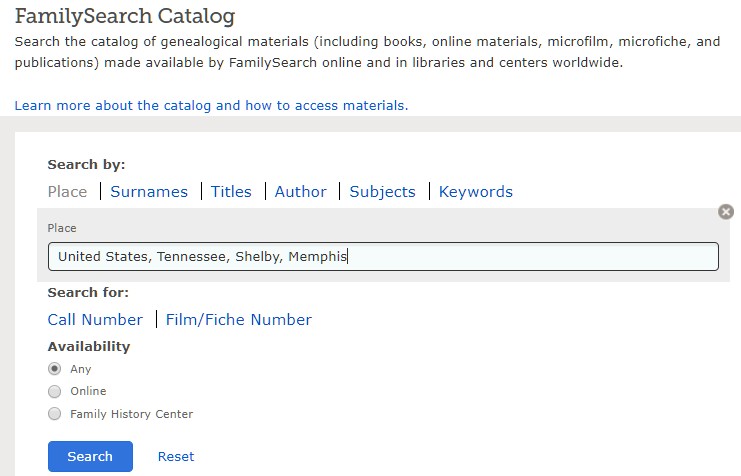Click the Reset link
This screenshot has height=476, width=741.
click(176, 456)
